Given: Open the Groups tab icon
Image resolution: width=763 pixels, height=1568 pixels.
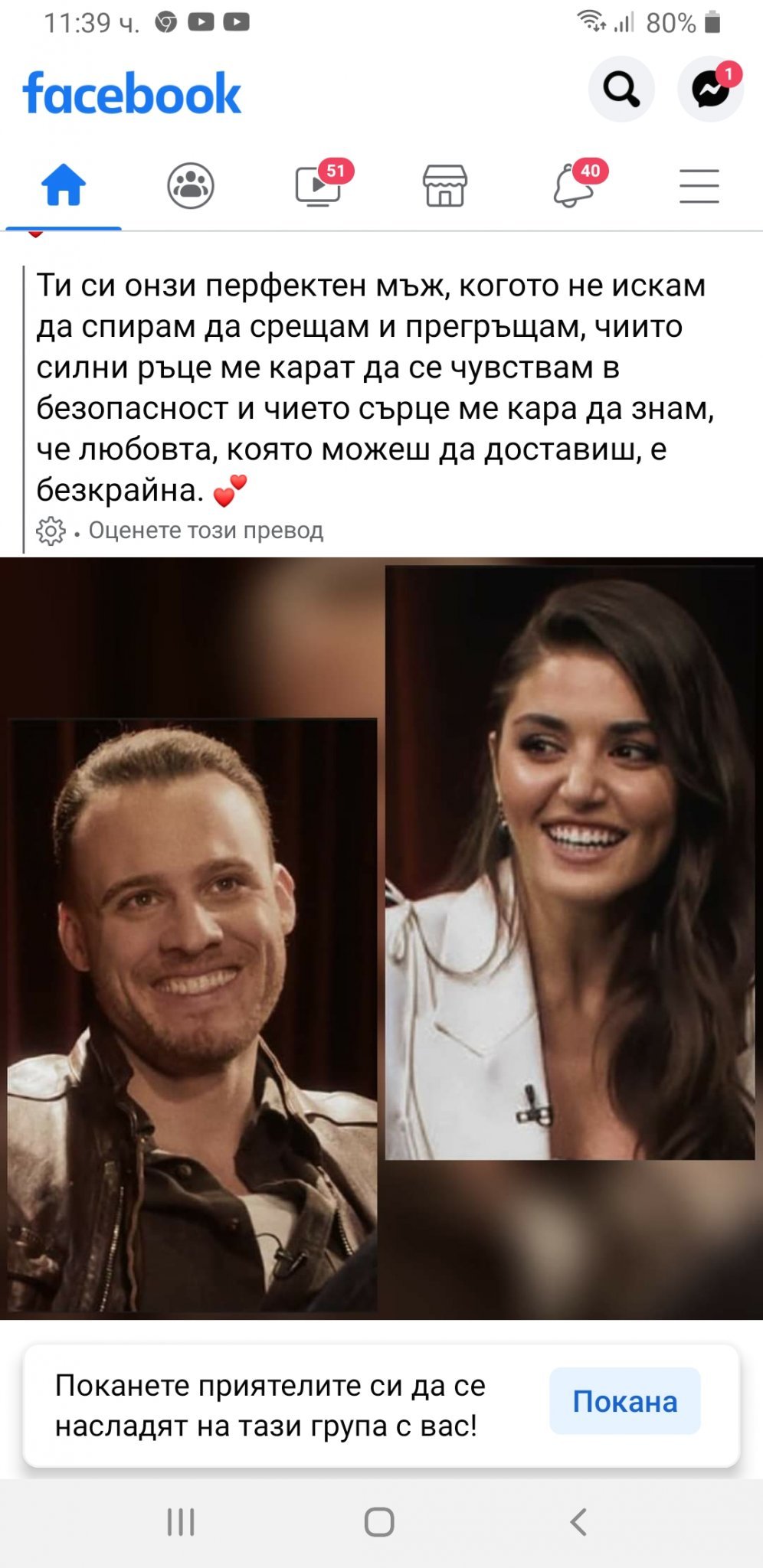Looking at the screenshot, I should click(191, 186).
